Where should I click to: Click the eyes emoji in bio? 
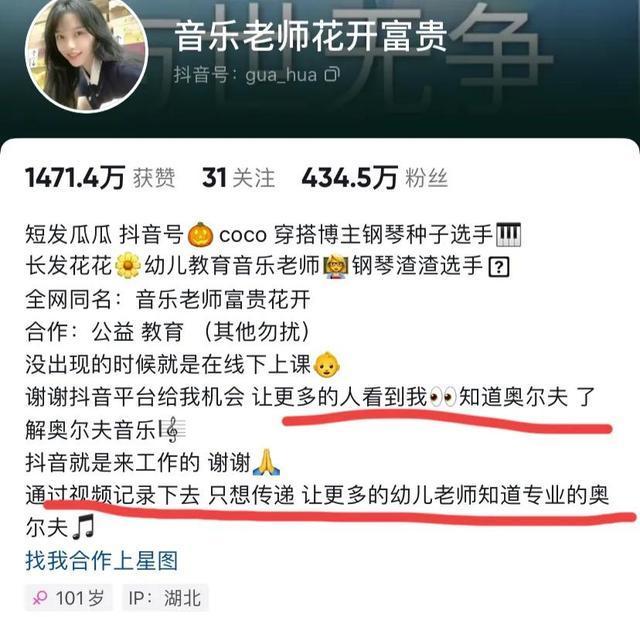point(443,397)
